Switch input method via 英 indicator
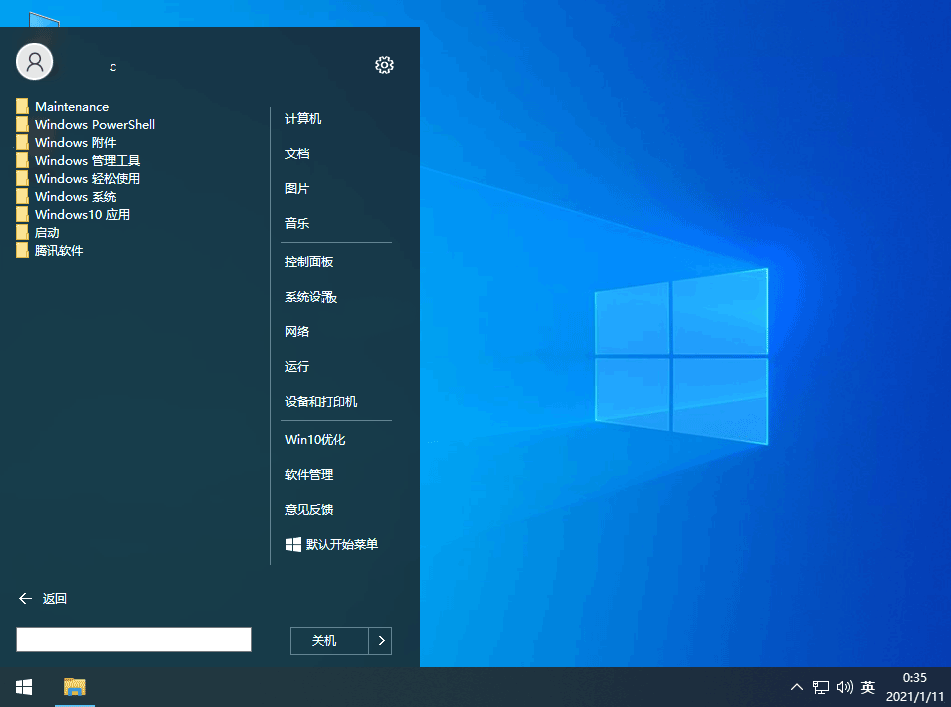This screenshot has width=951, height=707. click(x=868, y=687)
